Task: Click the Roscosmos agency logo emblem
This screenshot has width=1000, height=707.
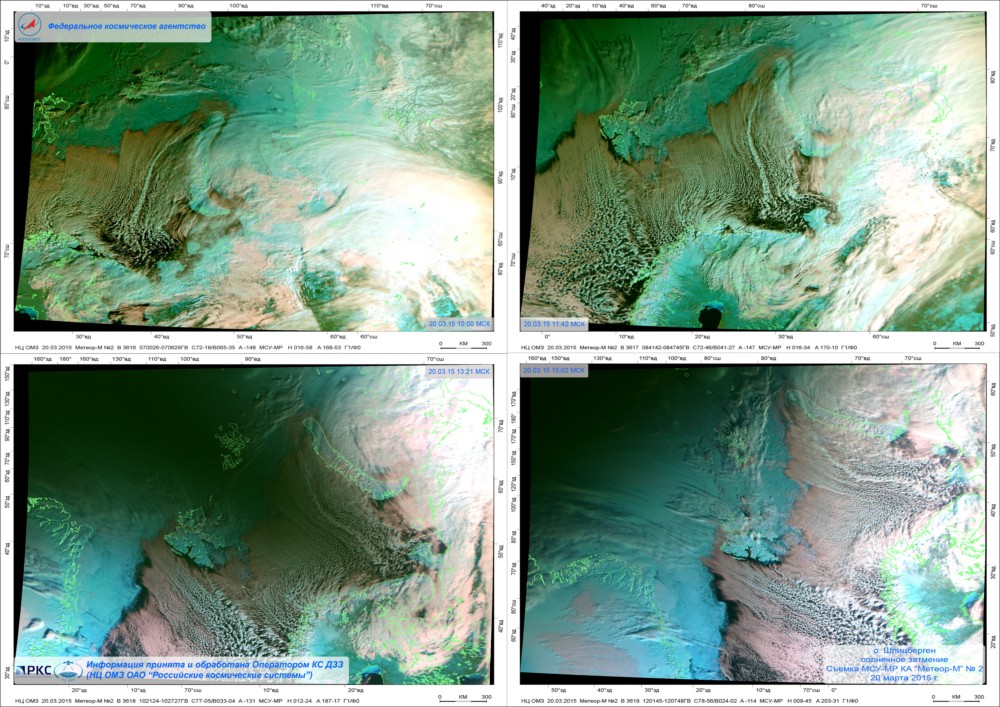Action: coord(29,27)
